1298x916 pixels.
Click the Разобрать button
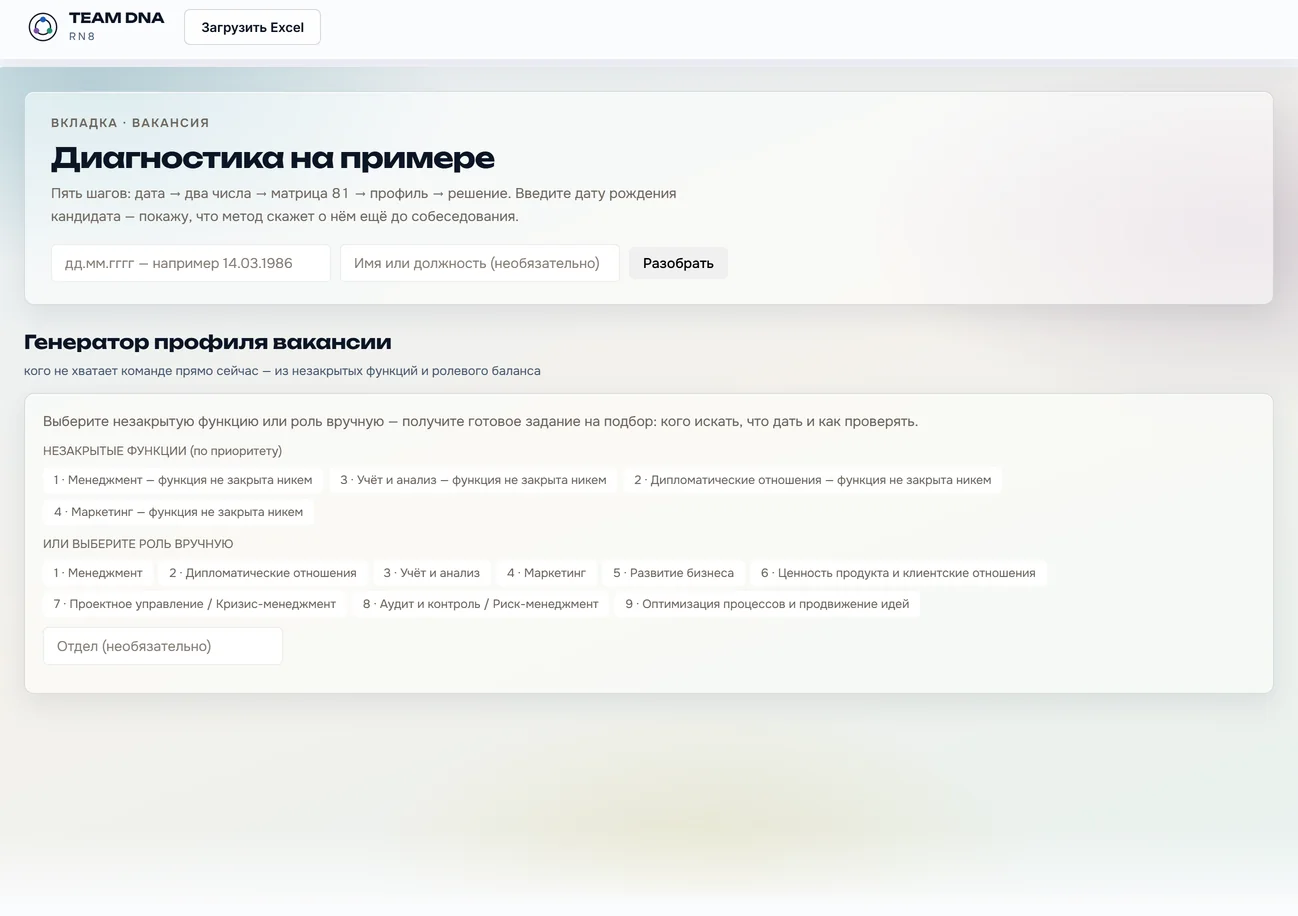[x=678, y=263]
